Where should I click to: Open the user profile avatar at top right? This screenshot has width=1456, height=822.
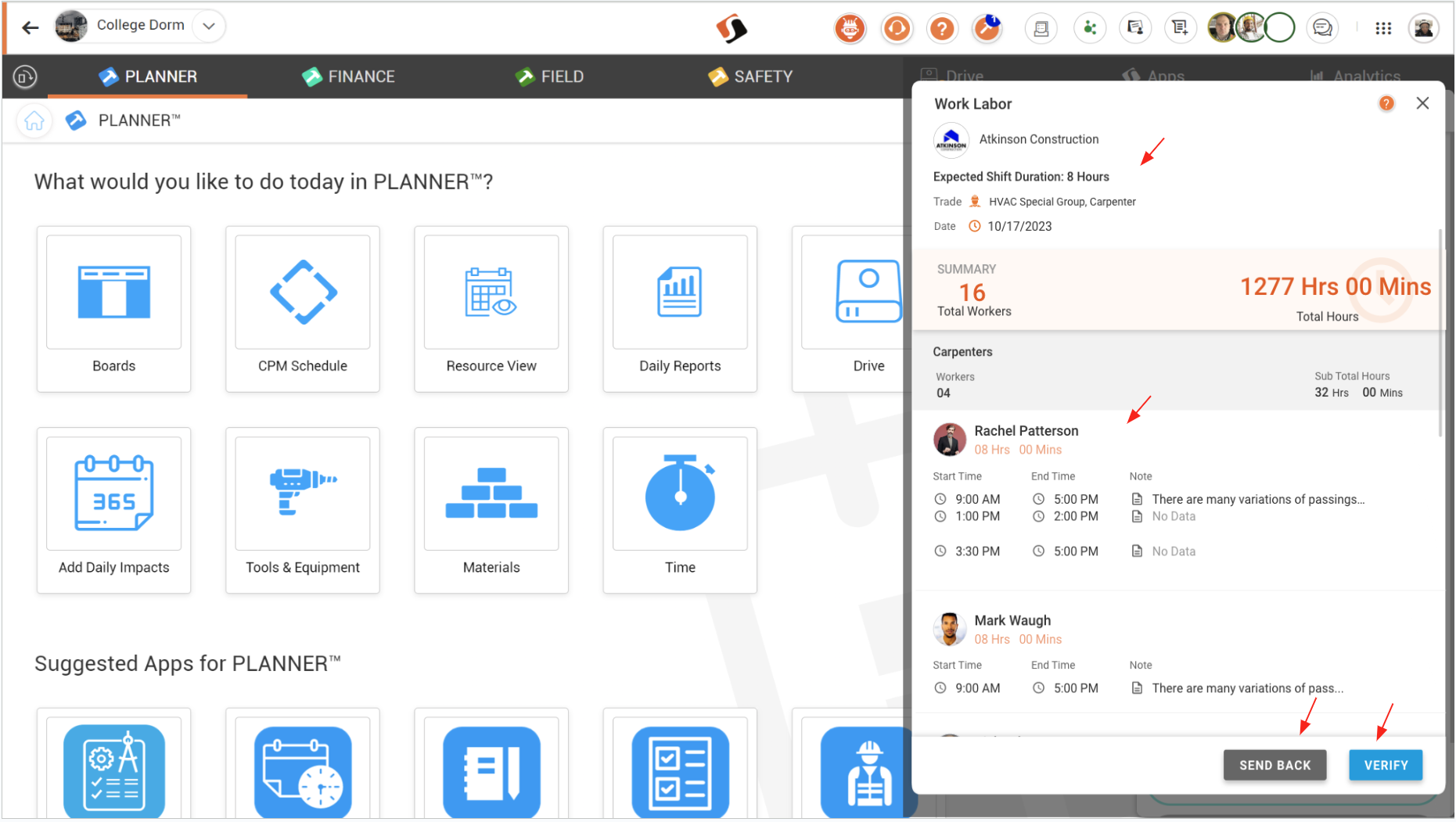coord(1424,28)
